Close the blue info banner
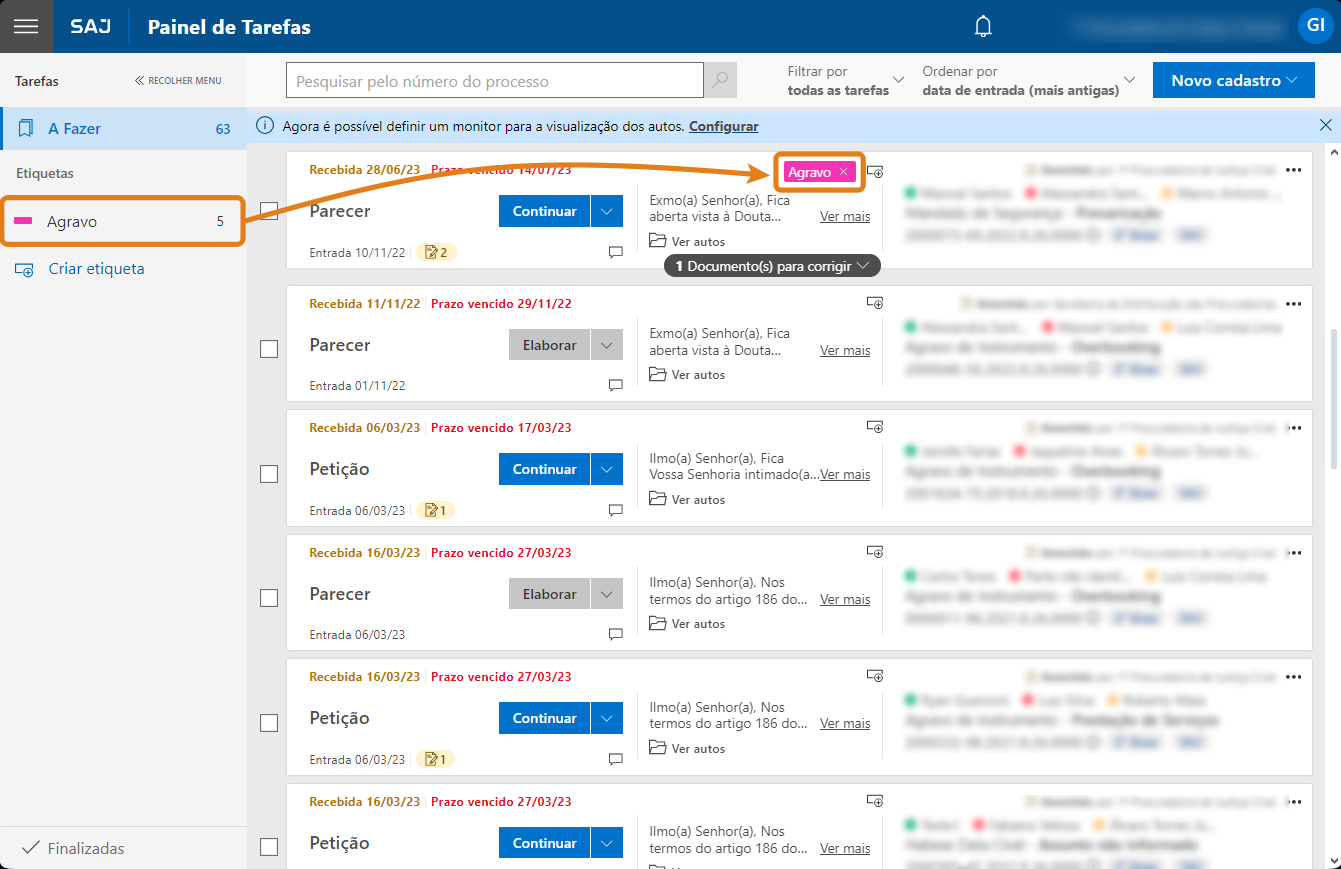 click(1325, 125)
